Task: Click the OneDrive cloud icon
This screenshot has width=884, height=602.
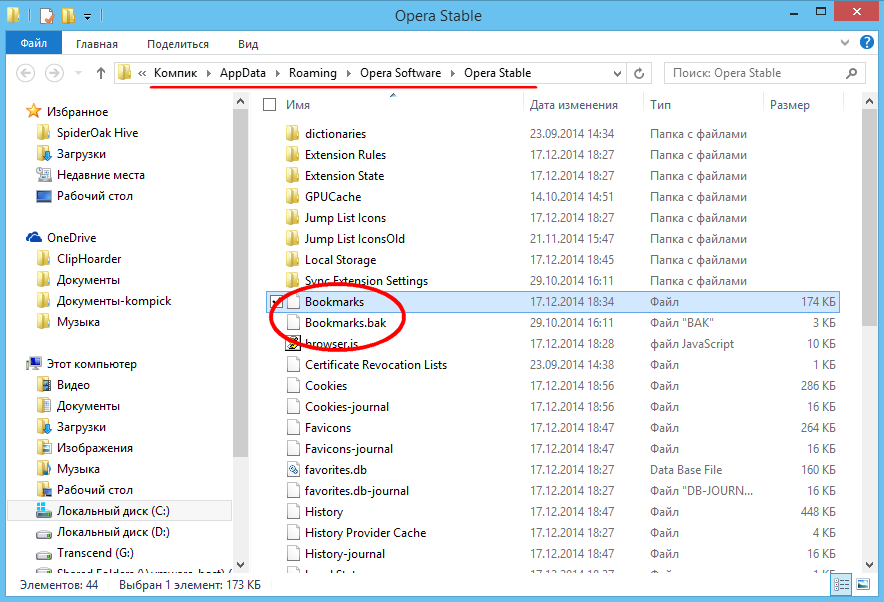Action: click(x=34, y=237)
